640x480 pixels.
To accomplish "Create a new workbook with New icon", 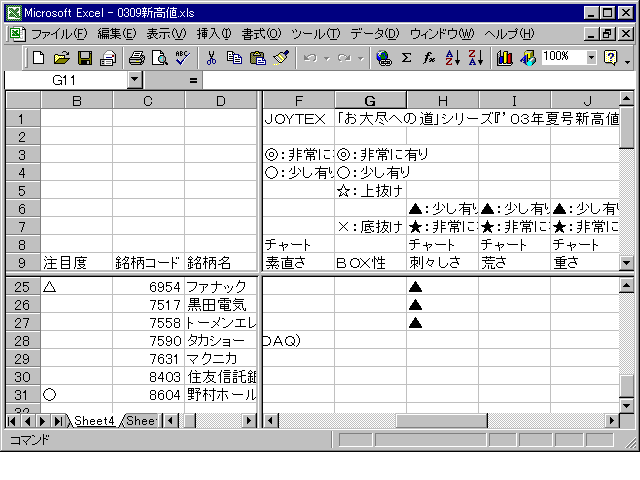I will (38, 58).
